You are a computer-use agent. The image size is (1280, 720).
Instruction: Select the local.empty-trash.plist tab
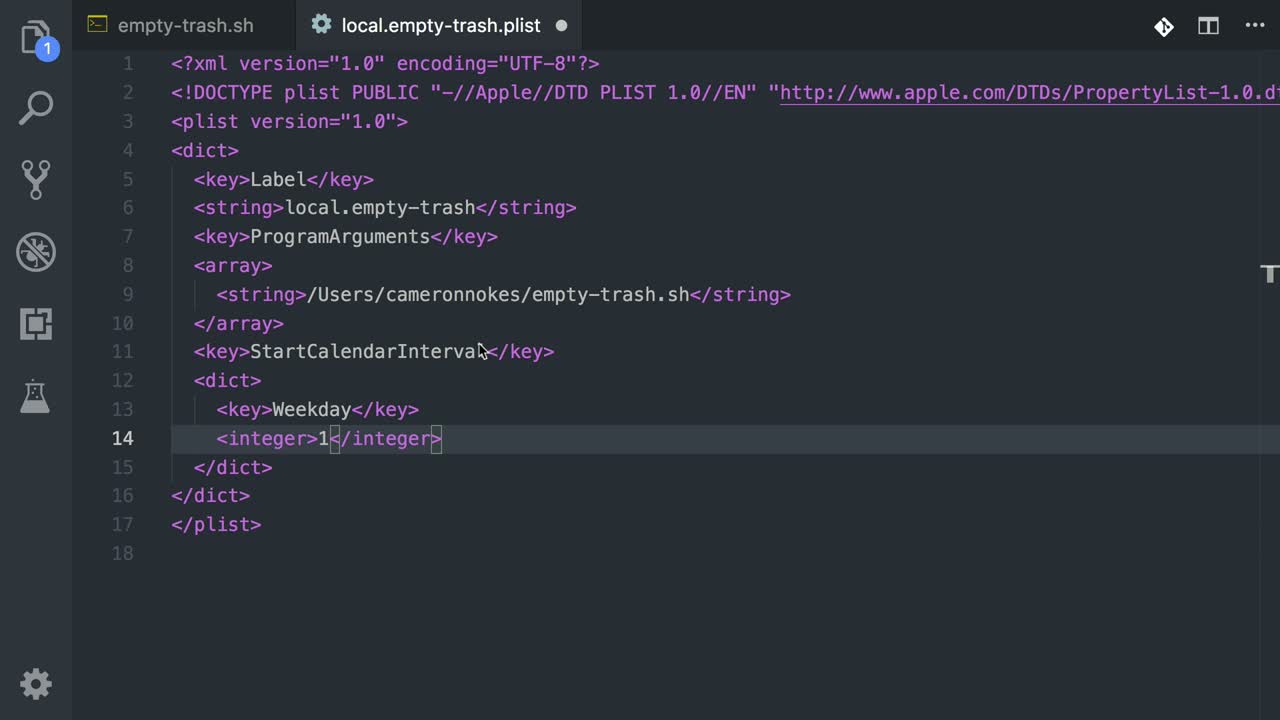pos(440,26)
